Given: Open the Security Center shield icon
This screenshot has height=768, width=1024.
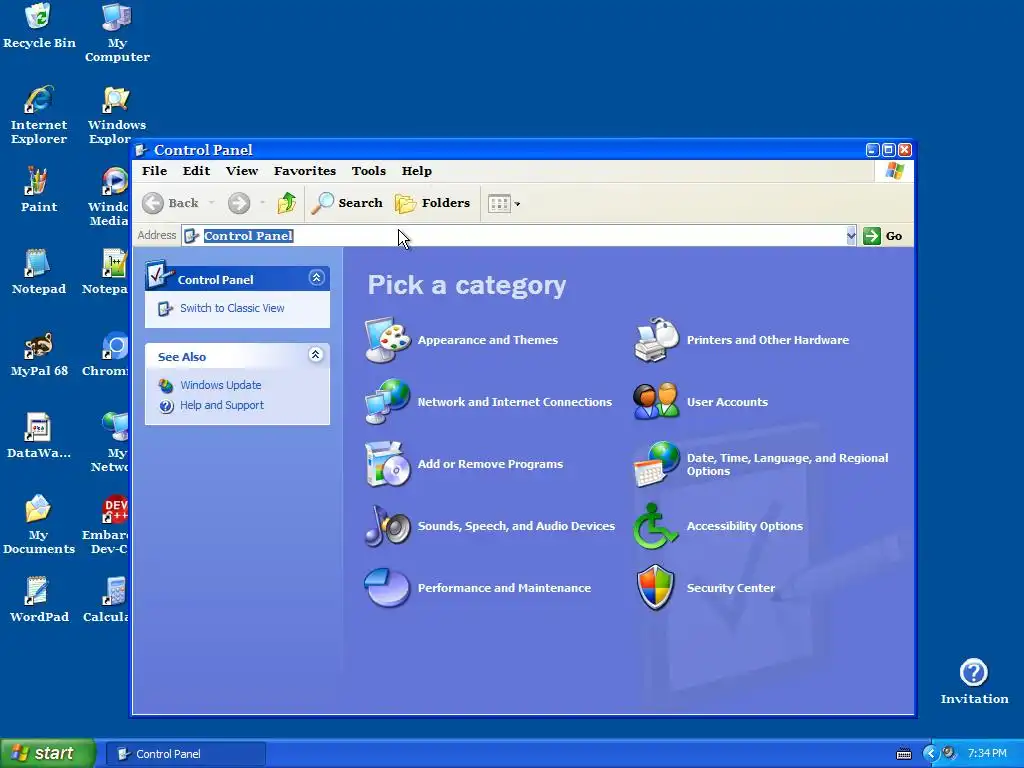Looking at the screenshot, I should tap(656, 588).
